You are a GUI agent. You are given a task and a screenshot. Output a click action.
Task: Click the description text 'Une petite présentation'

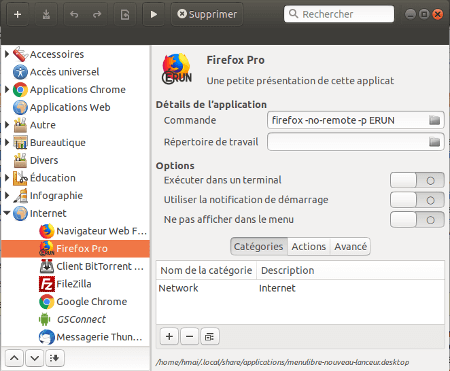pyautogui.click(x=300, y=81)
